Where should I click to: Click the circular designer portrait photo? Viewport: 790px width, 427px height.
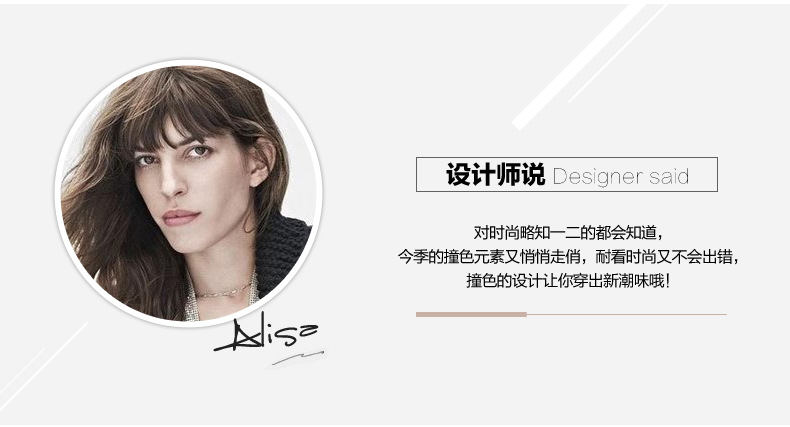point(187,193)
